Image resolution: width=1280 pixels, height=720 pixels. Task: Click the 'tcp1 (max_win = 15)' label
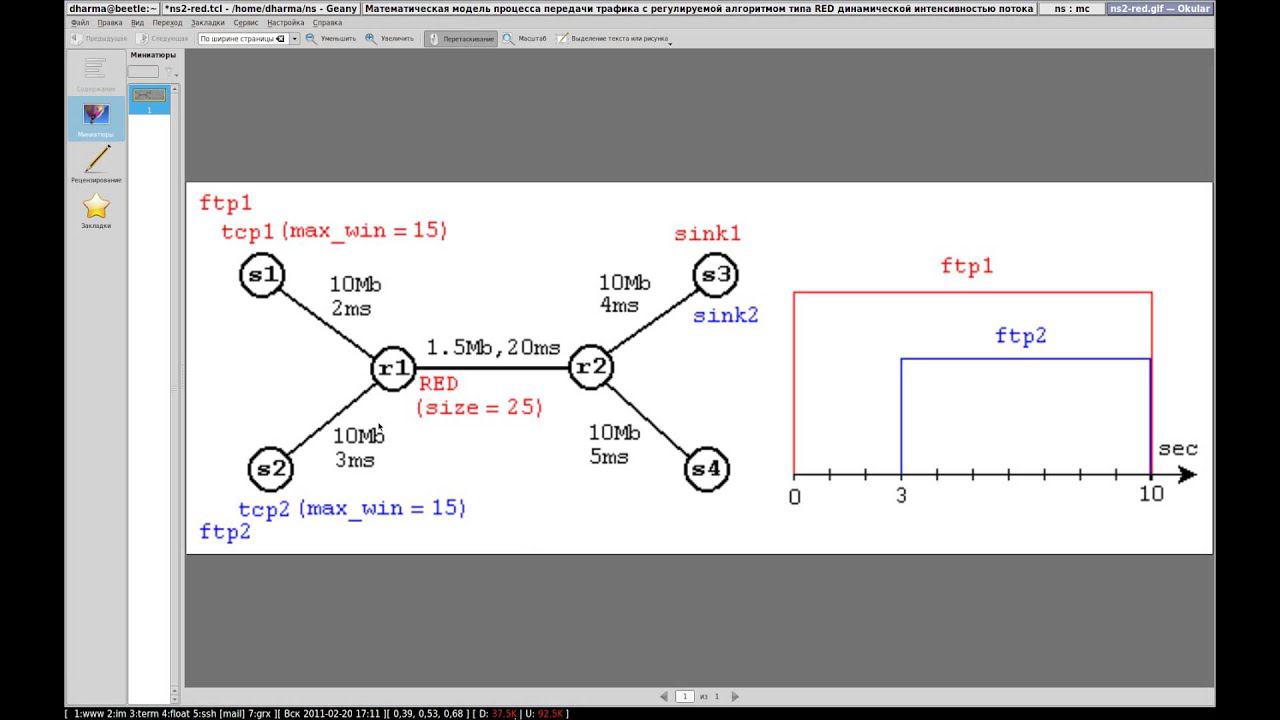[x=334, y=231]
